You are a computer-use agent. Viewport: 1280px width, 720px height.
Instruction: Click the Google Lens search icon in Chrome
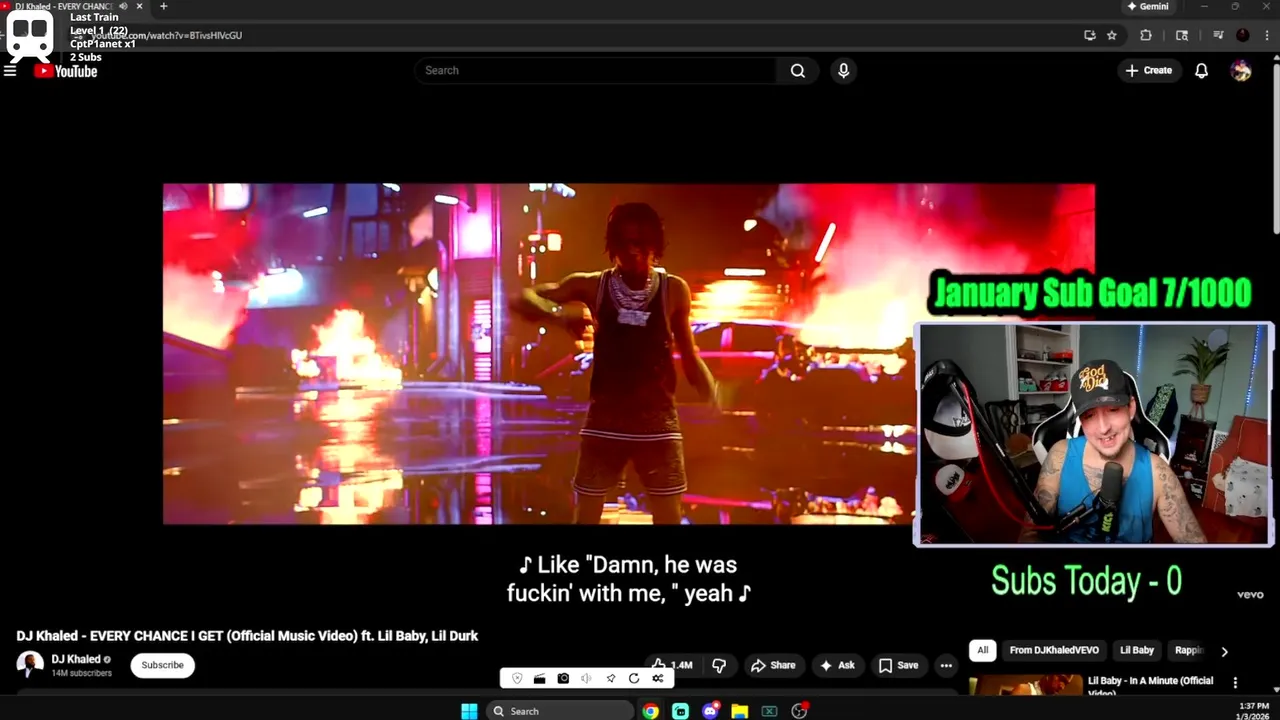1182,35
